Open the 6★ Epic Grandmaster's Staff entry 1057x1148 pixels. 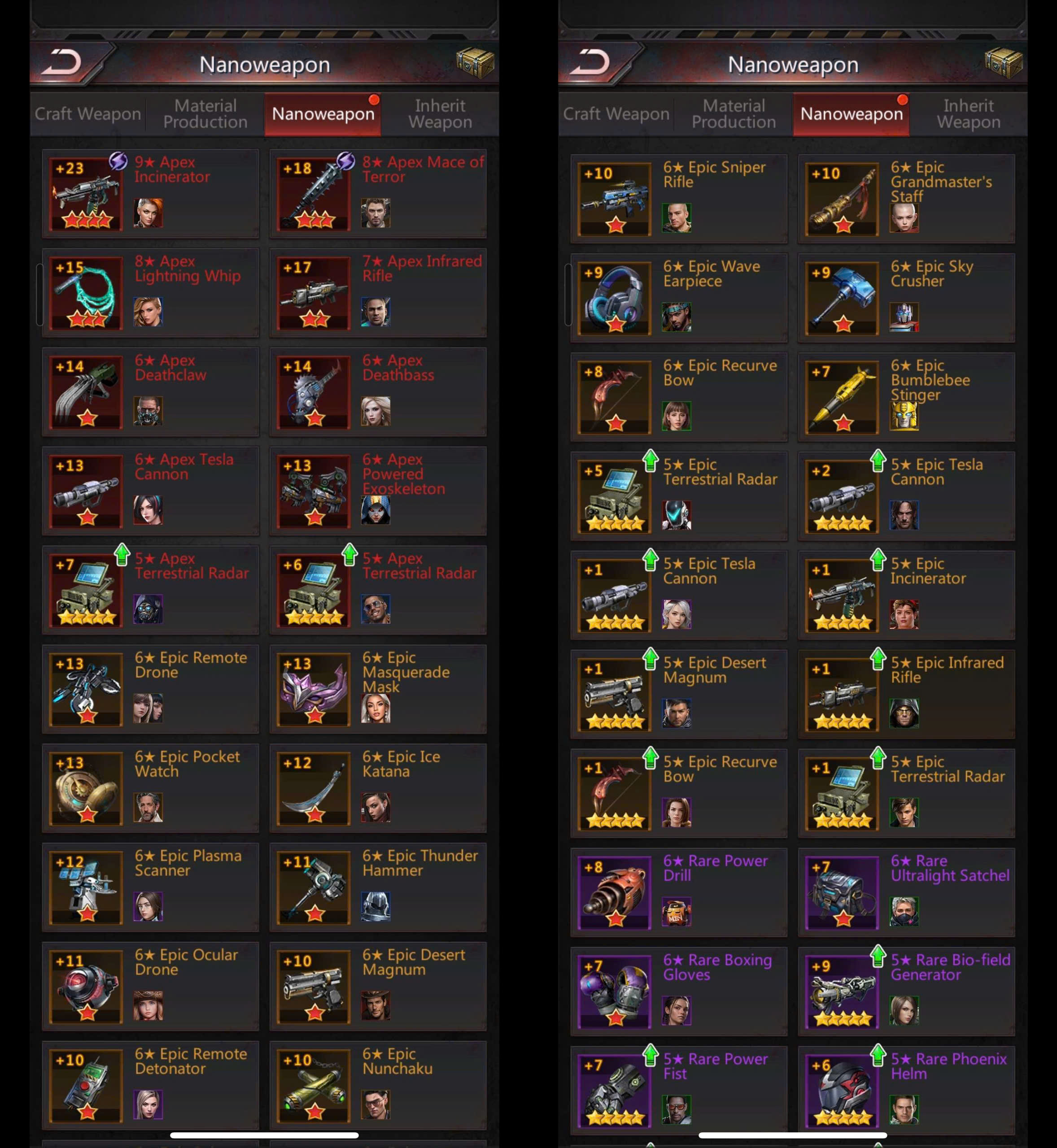click(907, 199)
